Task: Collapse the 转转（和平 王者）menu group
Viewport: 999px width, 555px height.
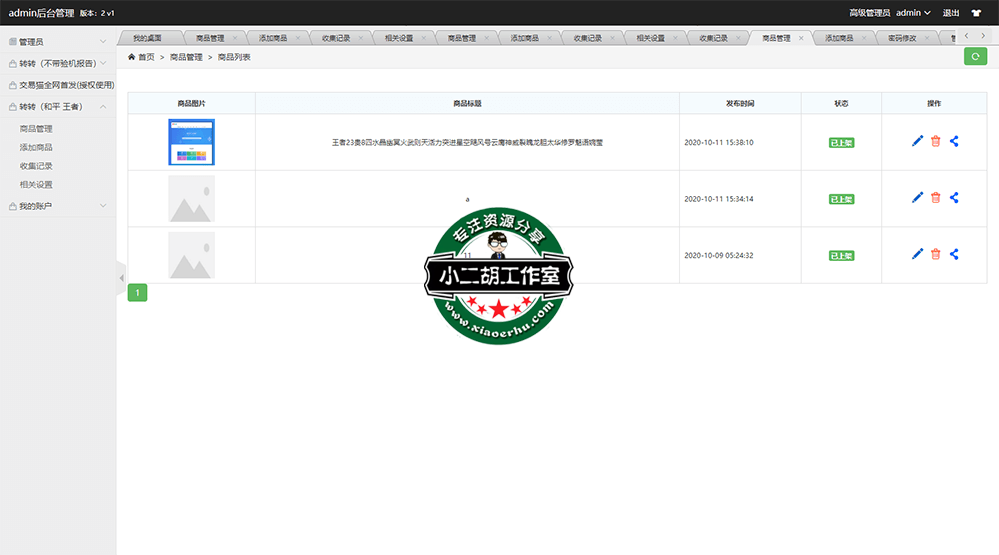Action: click(x=58, y=107)
